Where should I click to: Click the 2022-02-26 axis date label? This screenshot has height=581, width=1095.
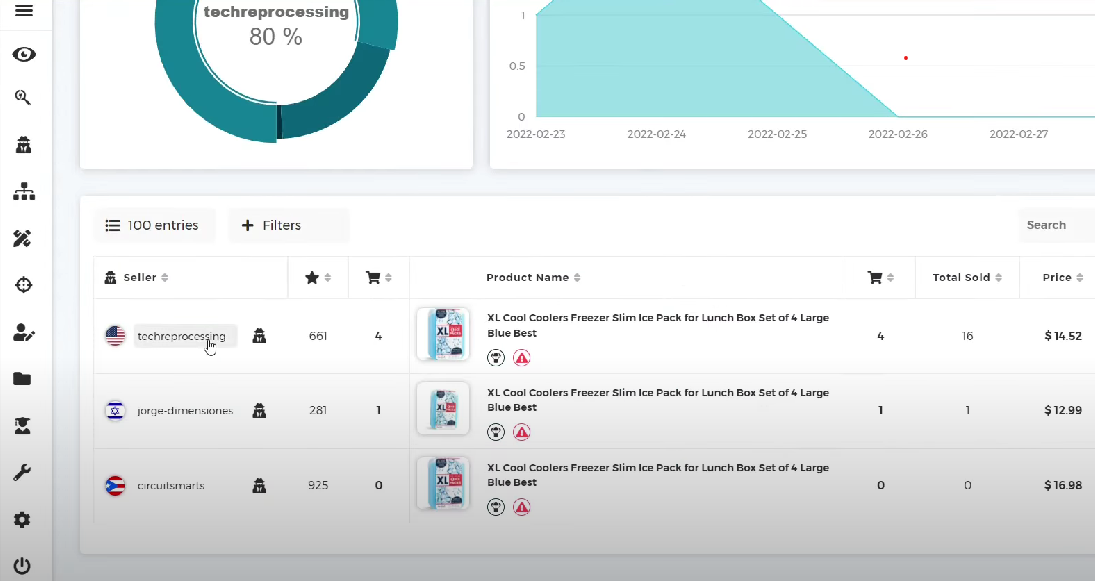pos(898,134)
